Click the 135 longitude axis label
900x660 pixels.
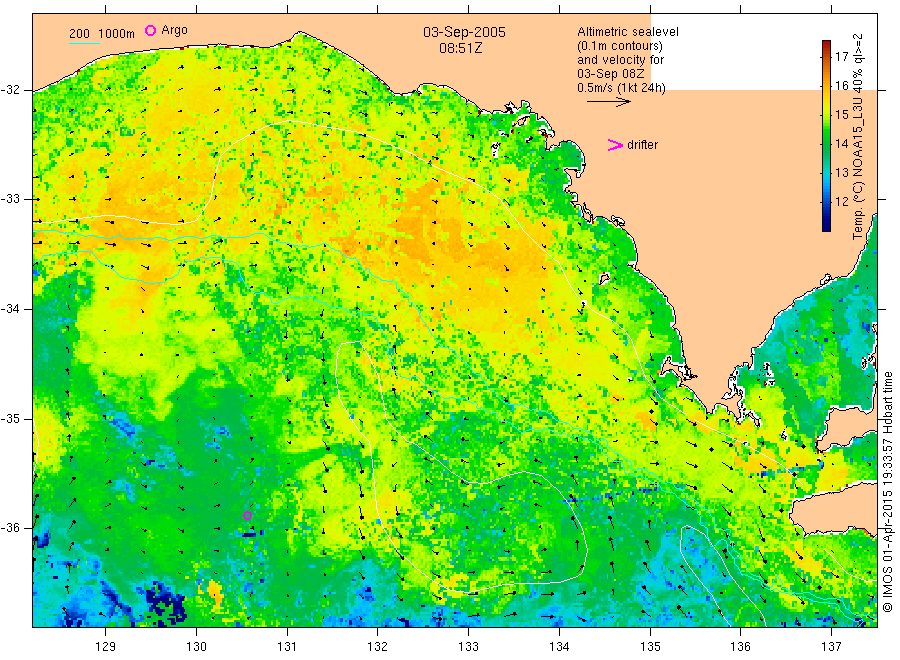tap(650, 647)
